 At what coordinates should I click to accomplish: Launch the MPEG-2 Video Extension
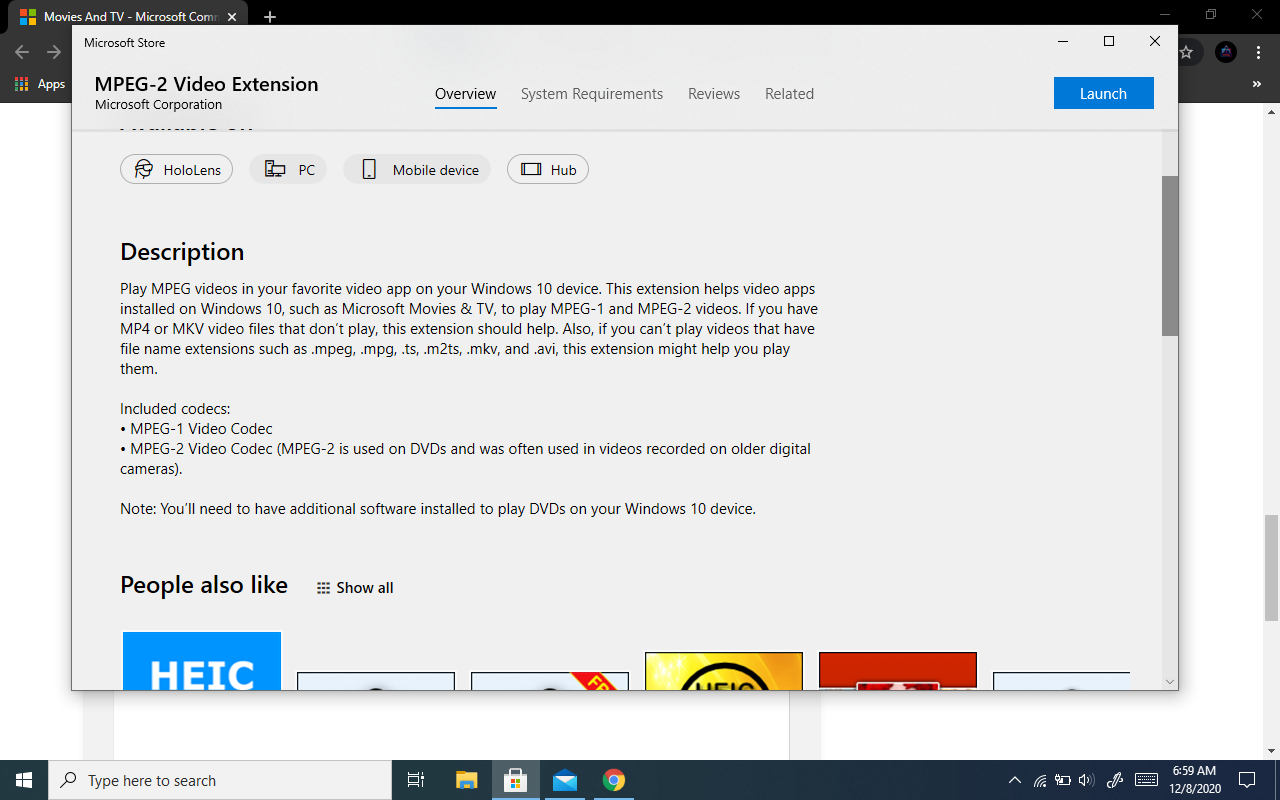(x=1103, y=93)
